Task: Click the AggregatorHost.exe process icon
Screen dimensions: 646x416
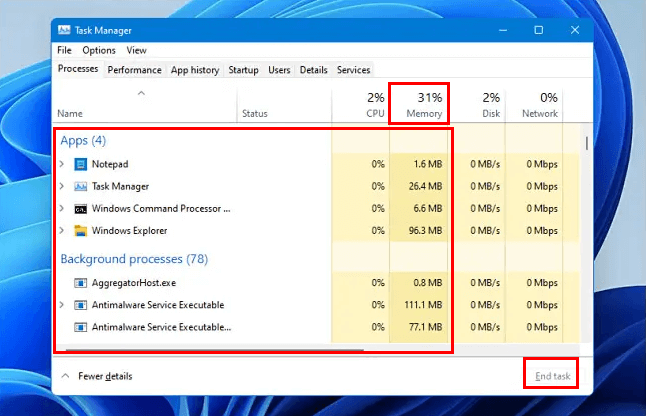Action: 81,283
